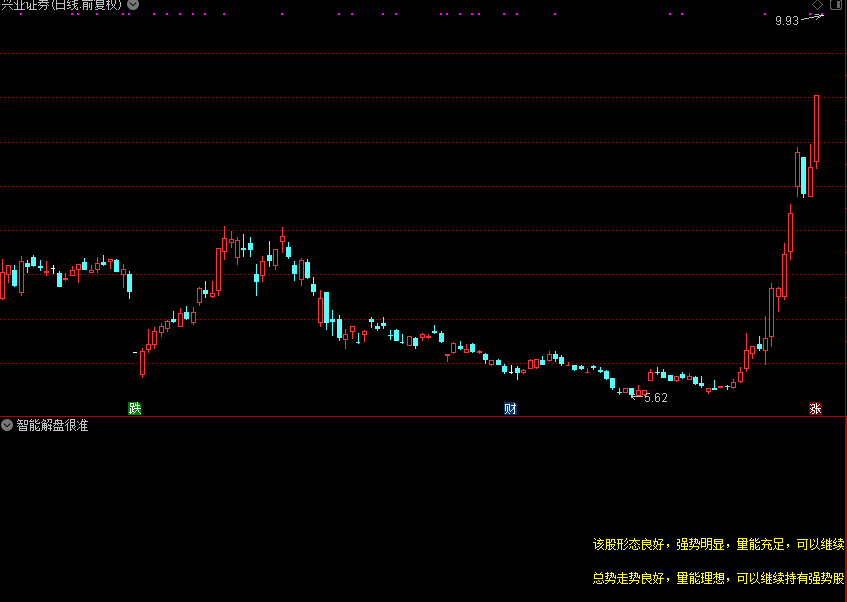Expand the 智能解盘很准 indicator dropdown arrow
Viewport: 847px width, 602px height.
7,425
